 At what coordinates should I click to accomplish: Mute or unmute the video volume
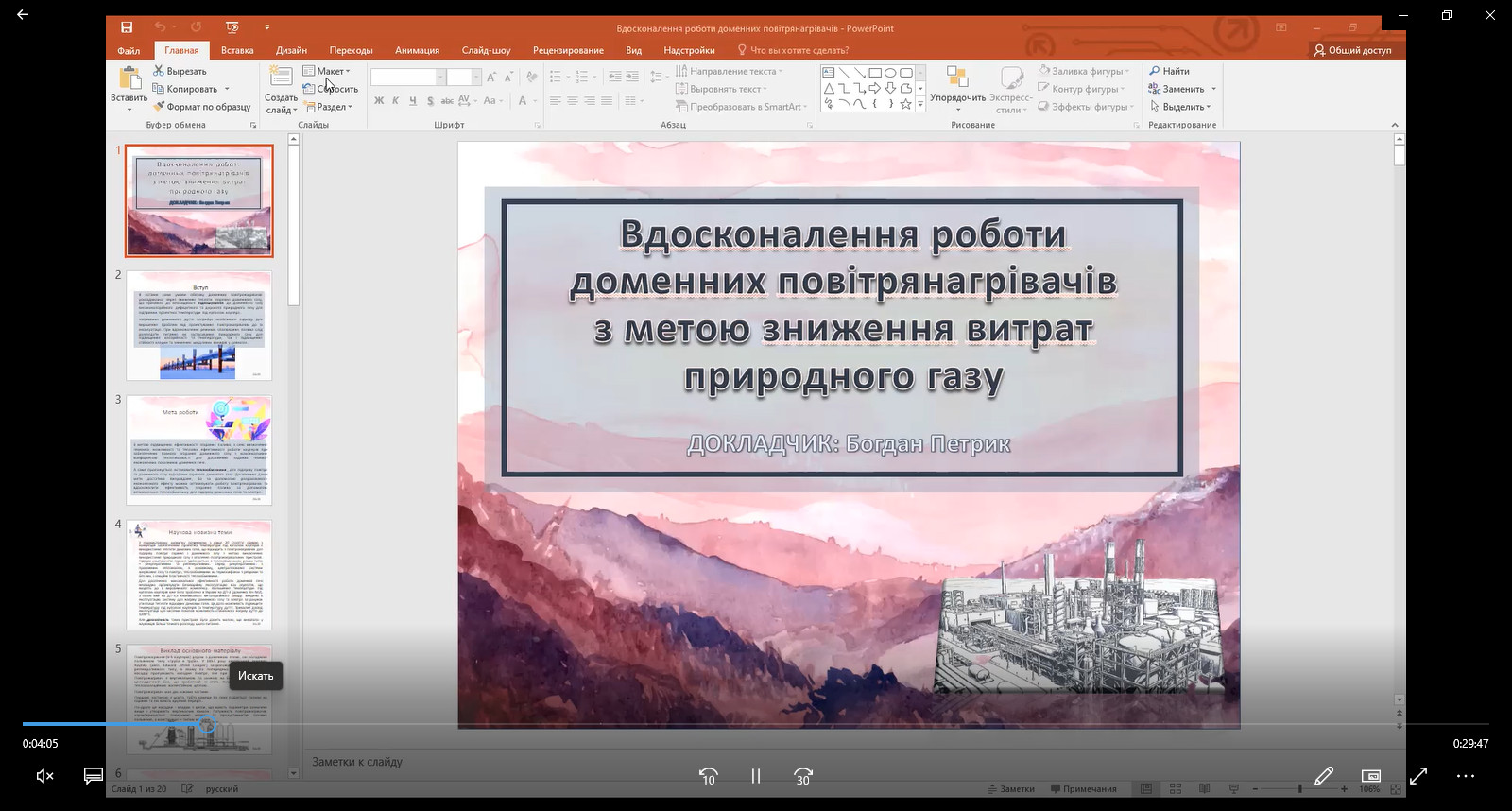click(44, 776)
